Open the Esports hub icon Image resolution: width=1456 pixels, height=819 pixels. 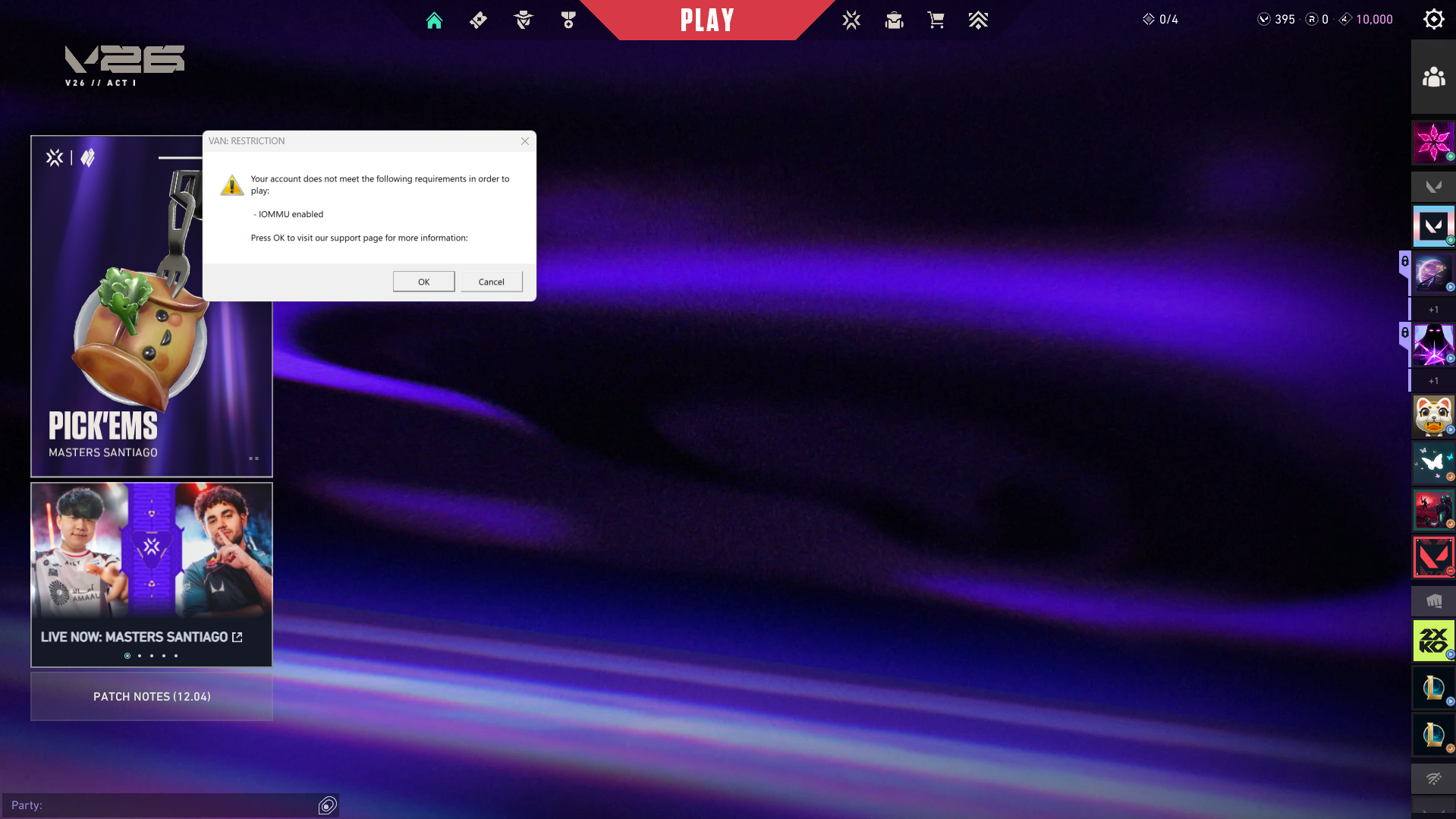point(851,20)
